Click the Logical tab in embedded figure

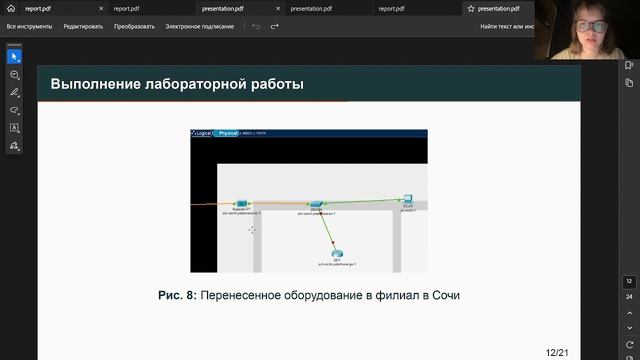[202, 133]
